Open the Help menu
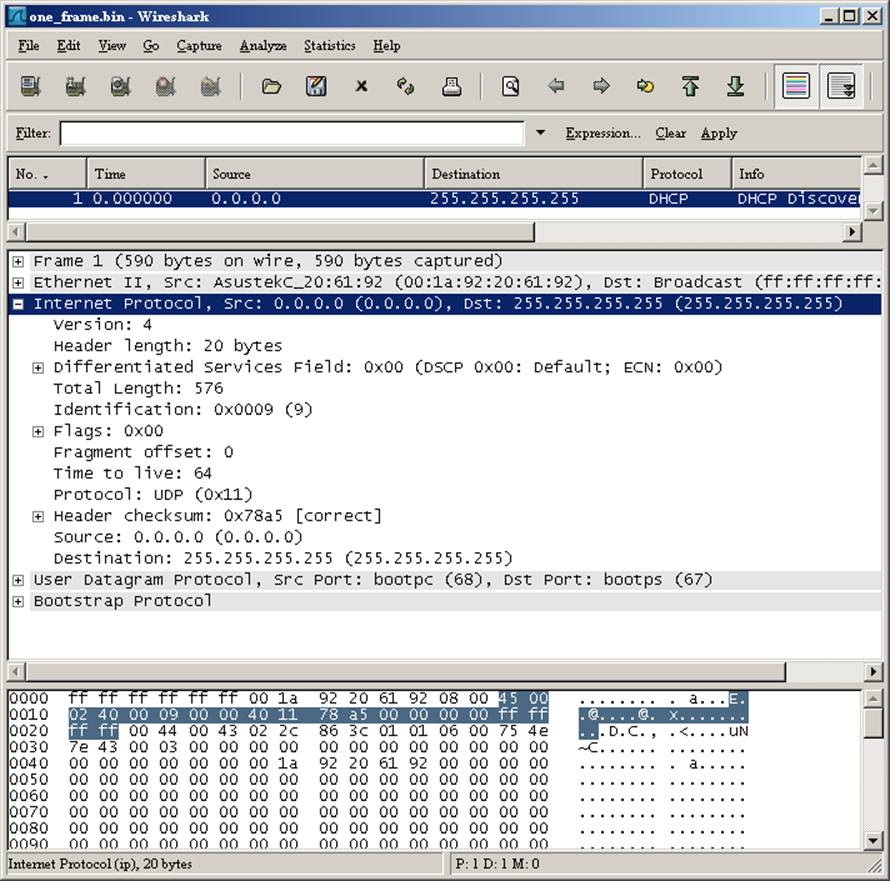Image resolution: width=890 pixels, height=881 pixels. tap(387, 45)
